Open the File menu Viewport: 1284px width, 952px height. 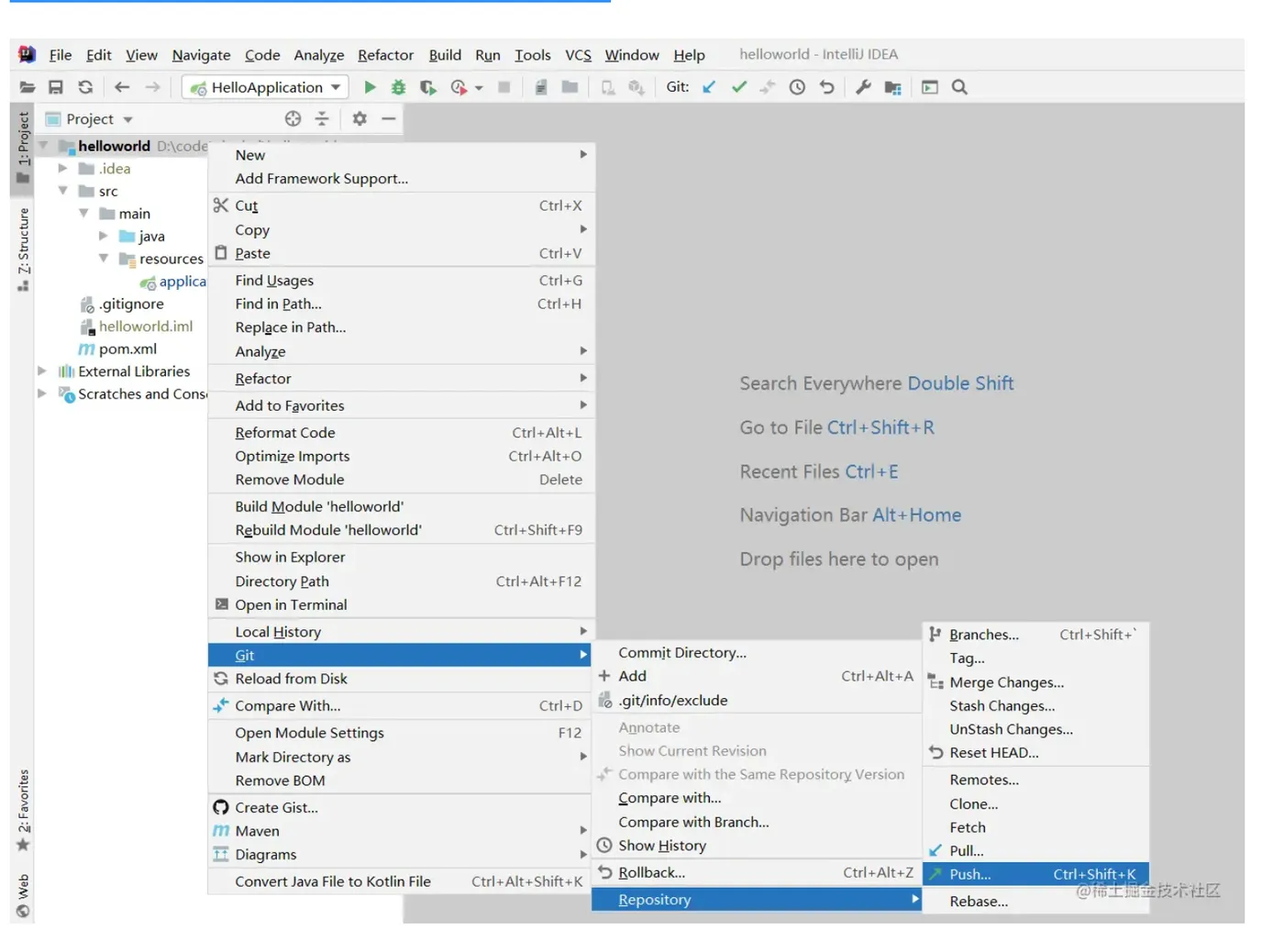[x=61, y=55]
